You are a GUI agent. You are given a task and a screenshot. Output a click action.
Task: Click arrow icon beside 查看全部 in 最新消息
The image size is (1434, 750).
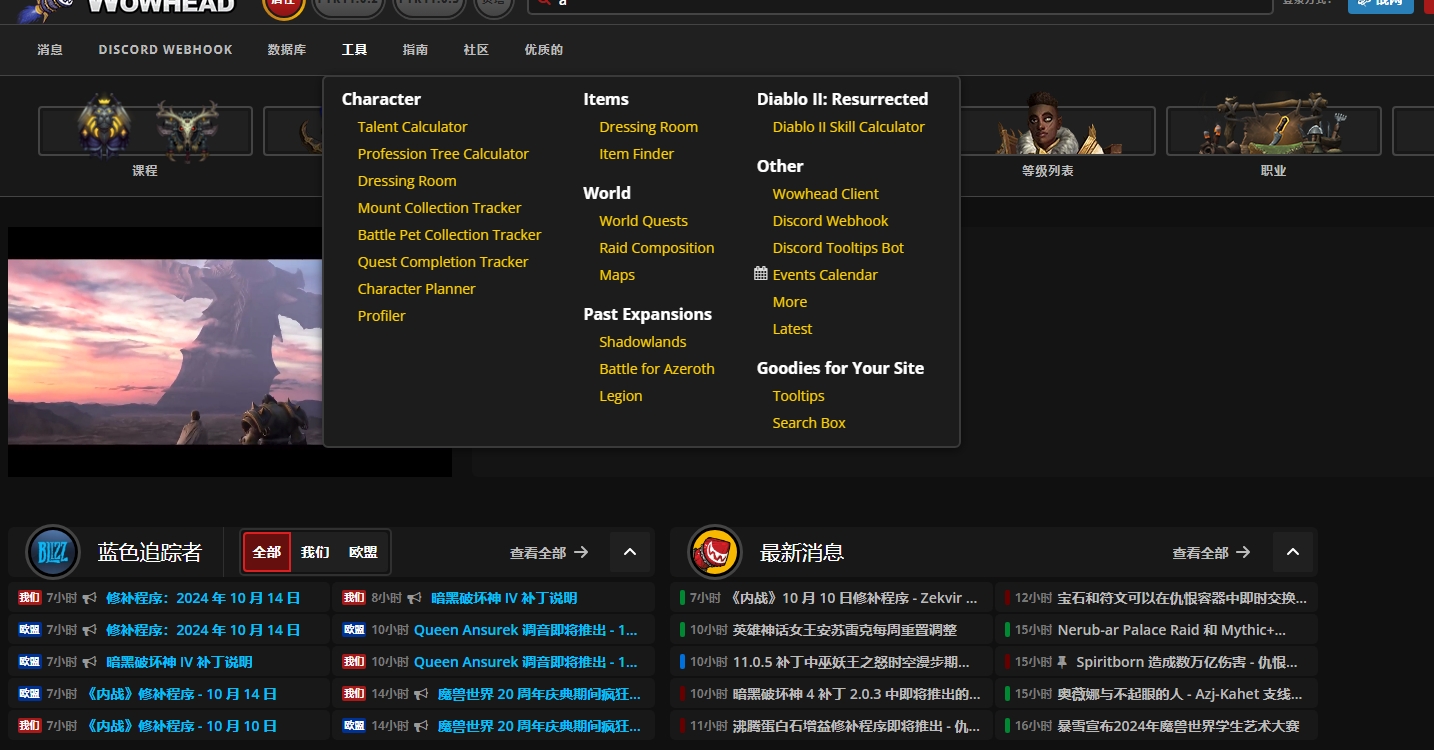click(x=1243, y=552)
